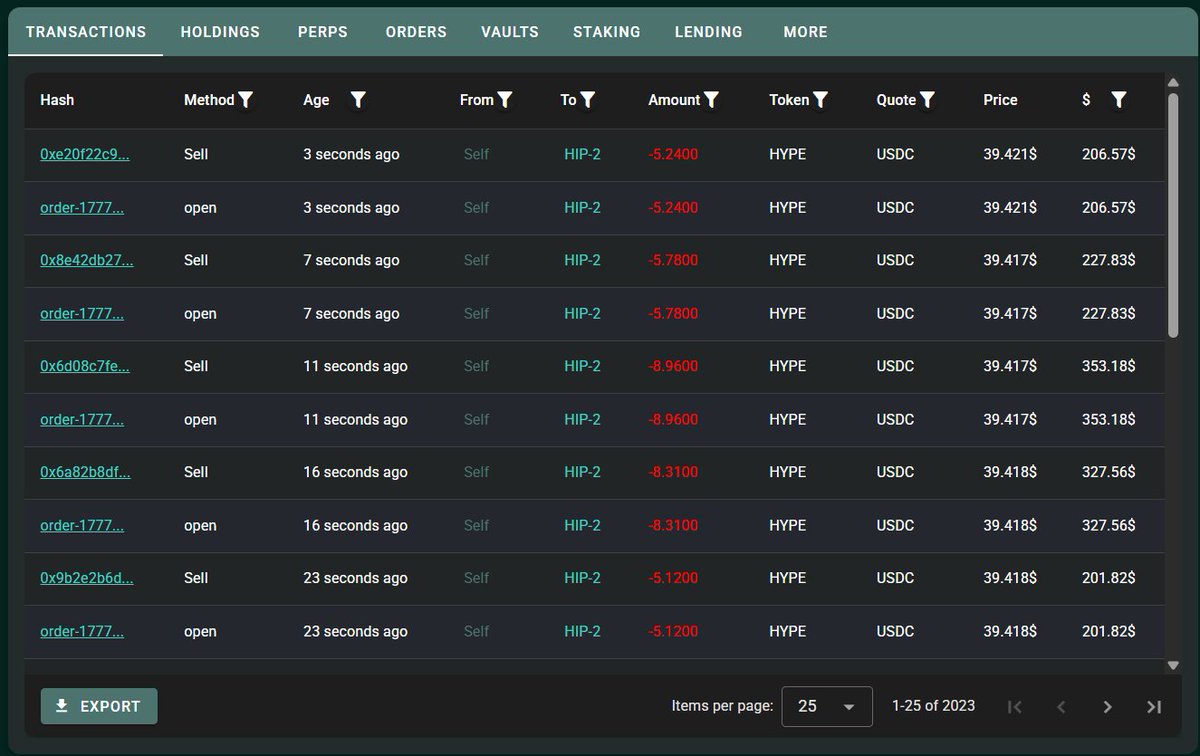Jump to the last page
Screen dimensions: 1200x756
coord(1154,707)
